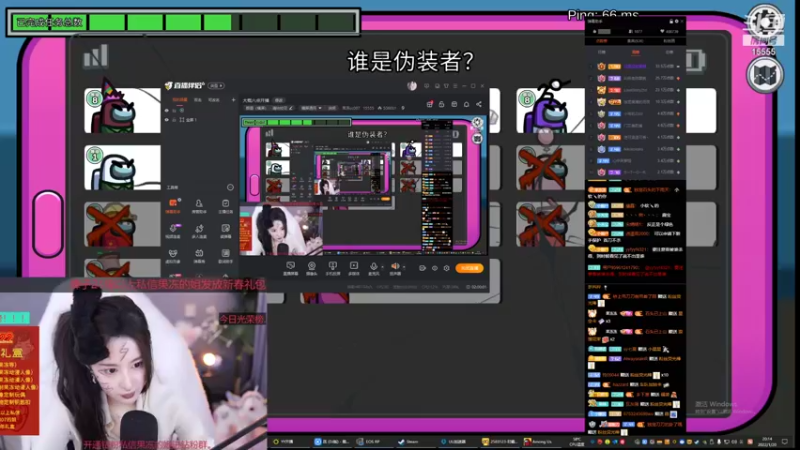Open the virtual avatar mask tool

[173, 256]
